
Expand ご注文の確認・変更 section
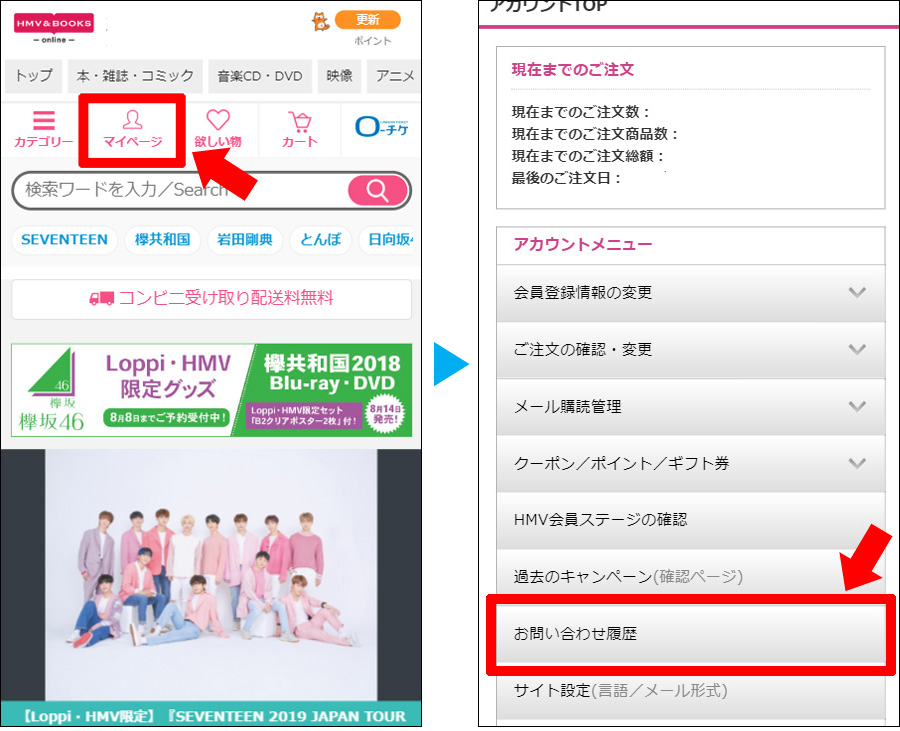tap(690, 349)
